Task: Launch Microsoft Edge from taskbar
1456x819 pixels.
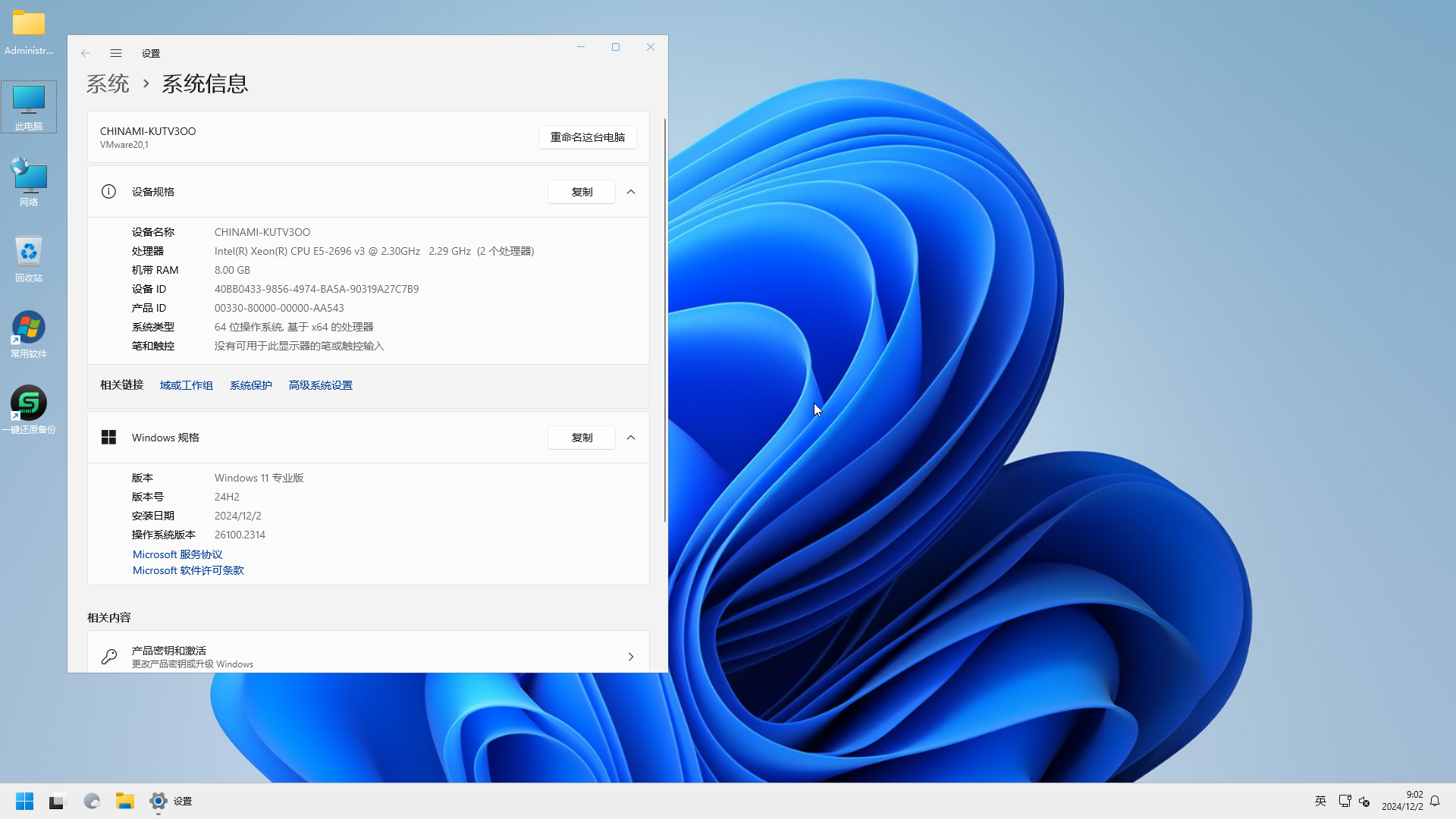Action: pos(92,801)
